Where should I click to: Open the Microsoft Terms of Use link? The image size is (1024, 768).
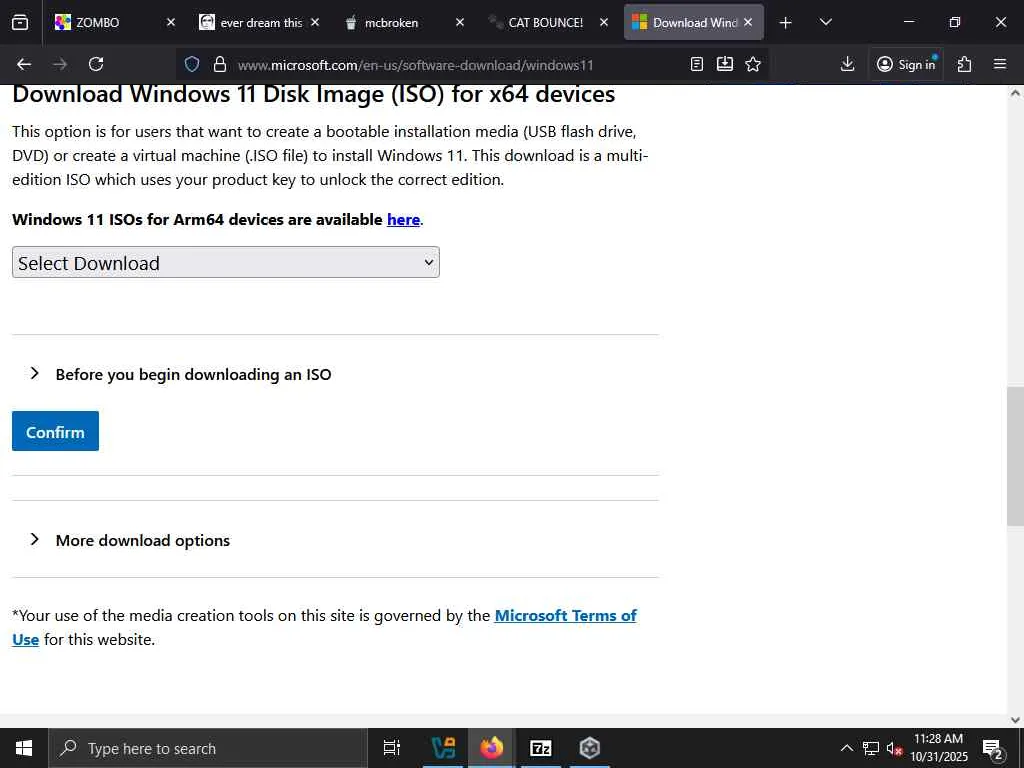tap(565, 615)
